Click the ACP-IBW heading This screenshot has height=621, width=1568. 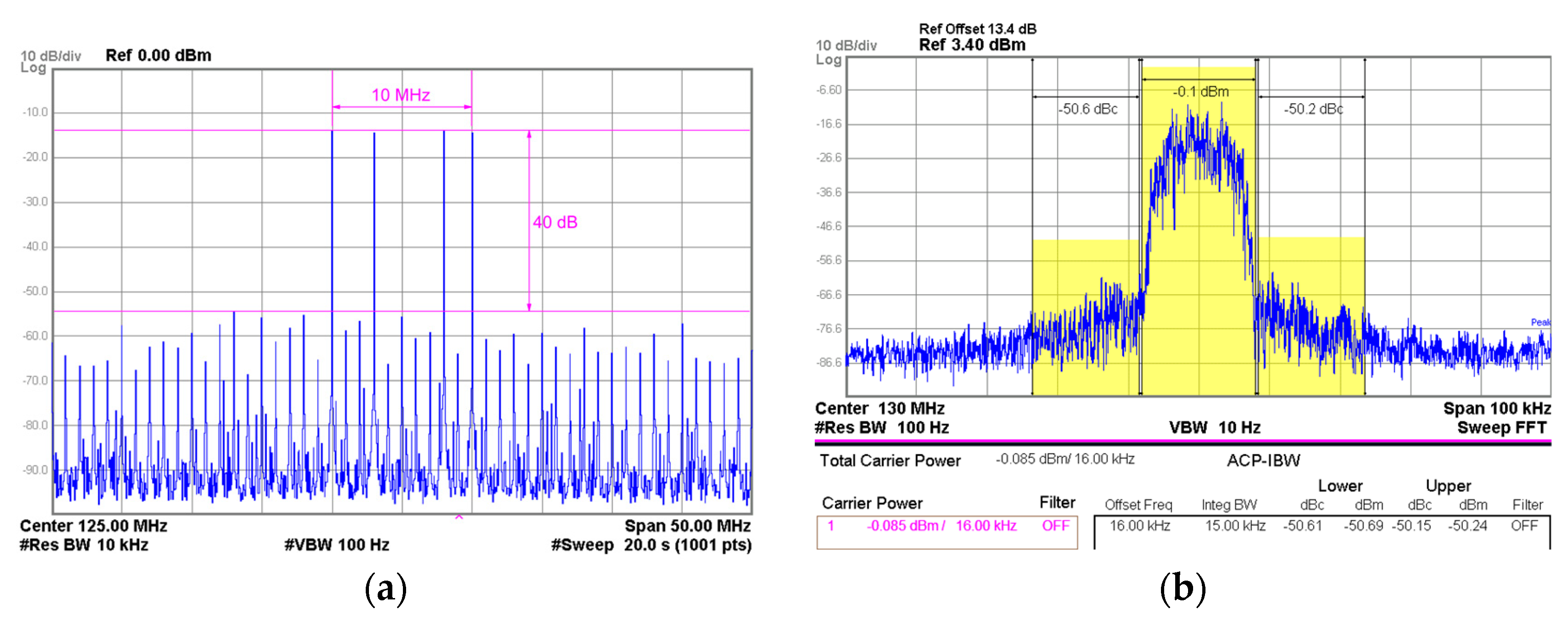pyautogui.click(x=1263, y=460)
